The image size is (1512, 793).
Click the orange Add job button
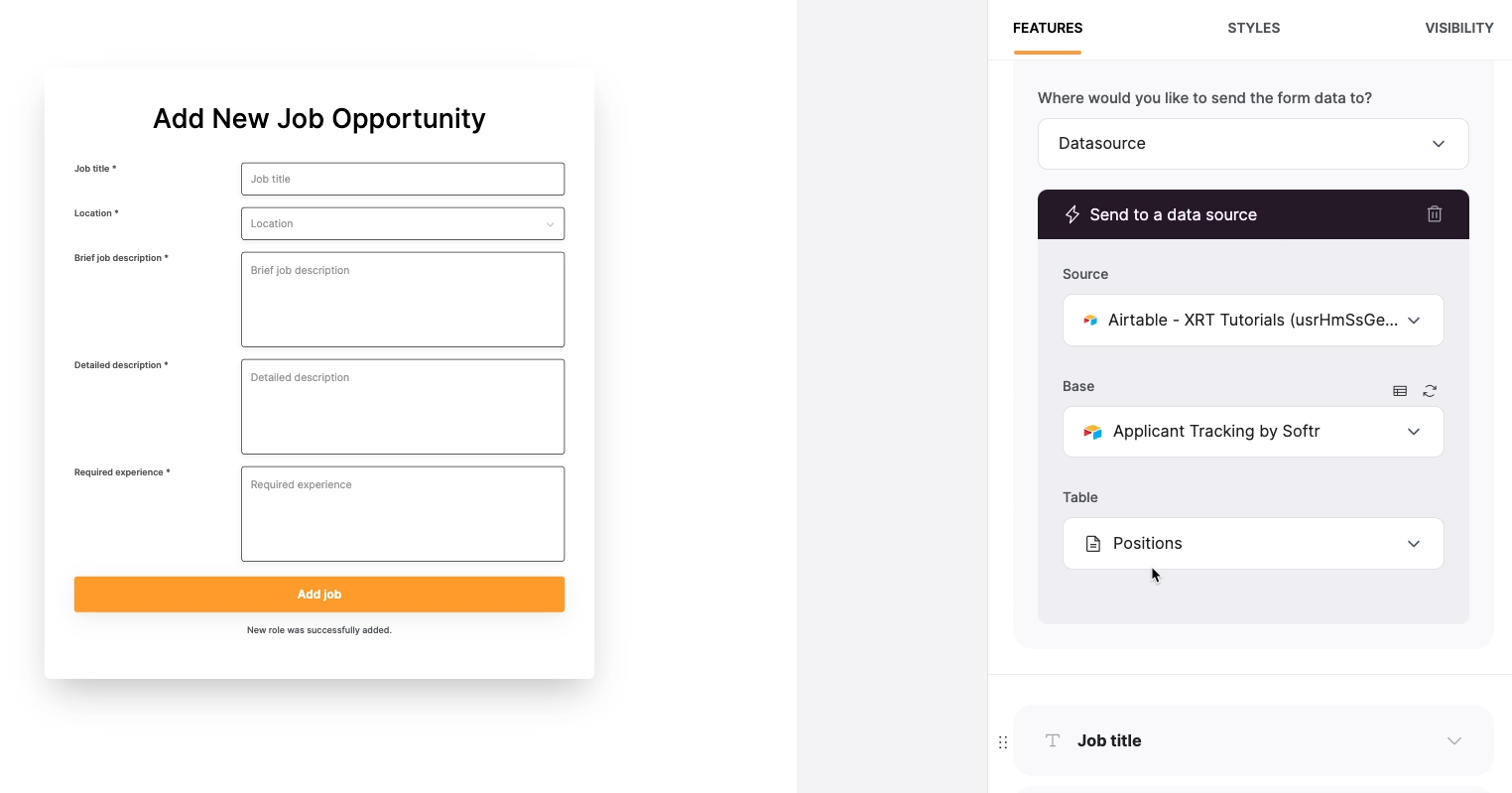(319, 595)
